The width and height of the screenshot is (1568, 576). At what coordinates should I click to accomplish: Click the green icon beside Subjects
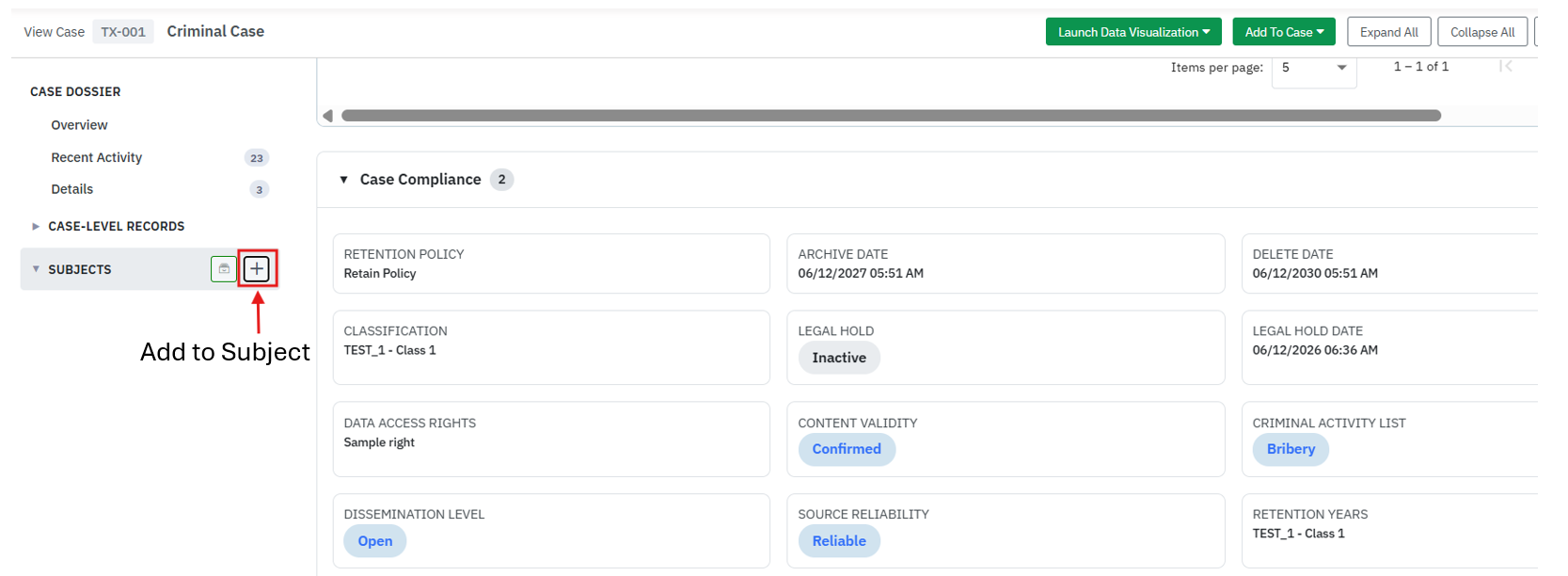(224, 269)
